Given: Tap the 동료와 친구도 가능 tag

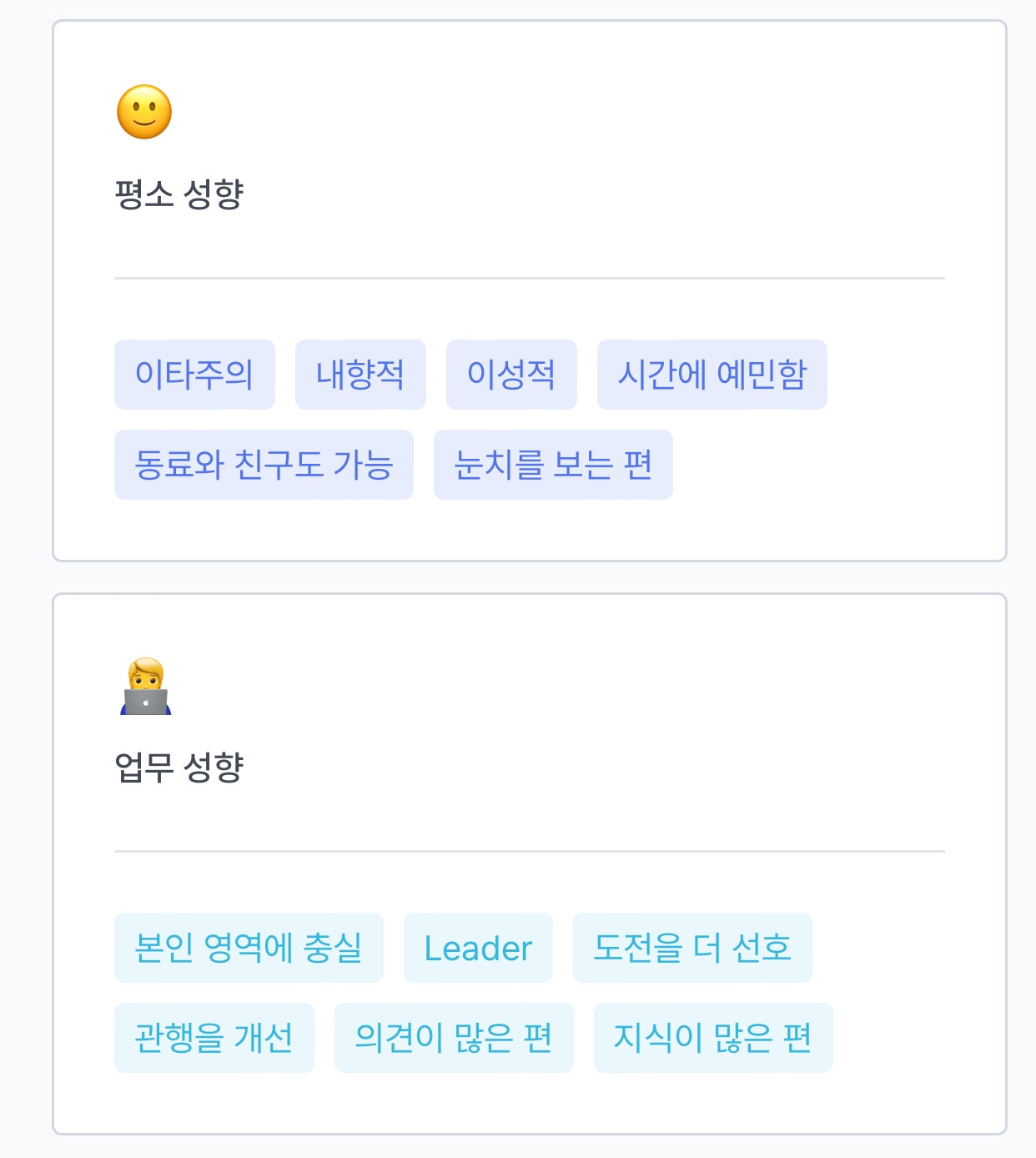Looking at the screenshot, I should tap(264, 465).
